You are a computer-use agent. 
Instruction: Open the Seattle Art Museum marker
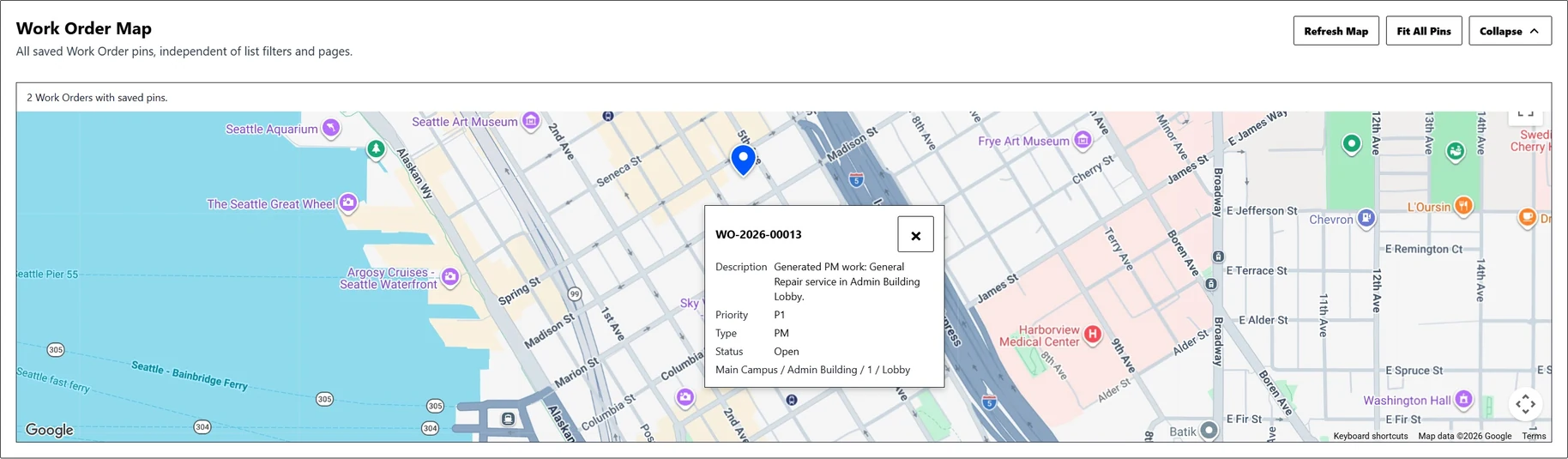point(531,121)
